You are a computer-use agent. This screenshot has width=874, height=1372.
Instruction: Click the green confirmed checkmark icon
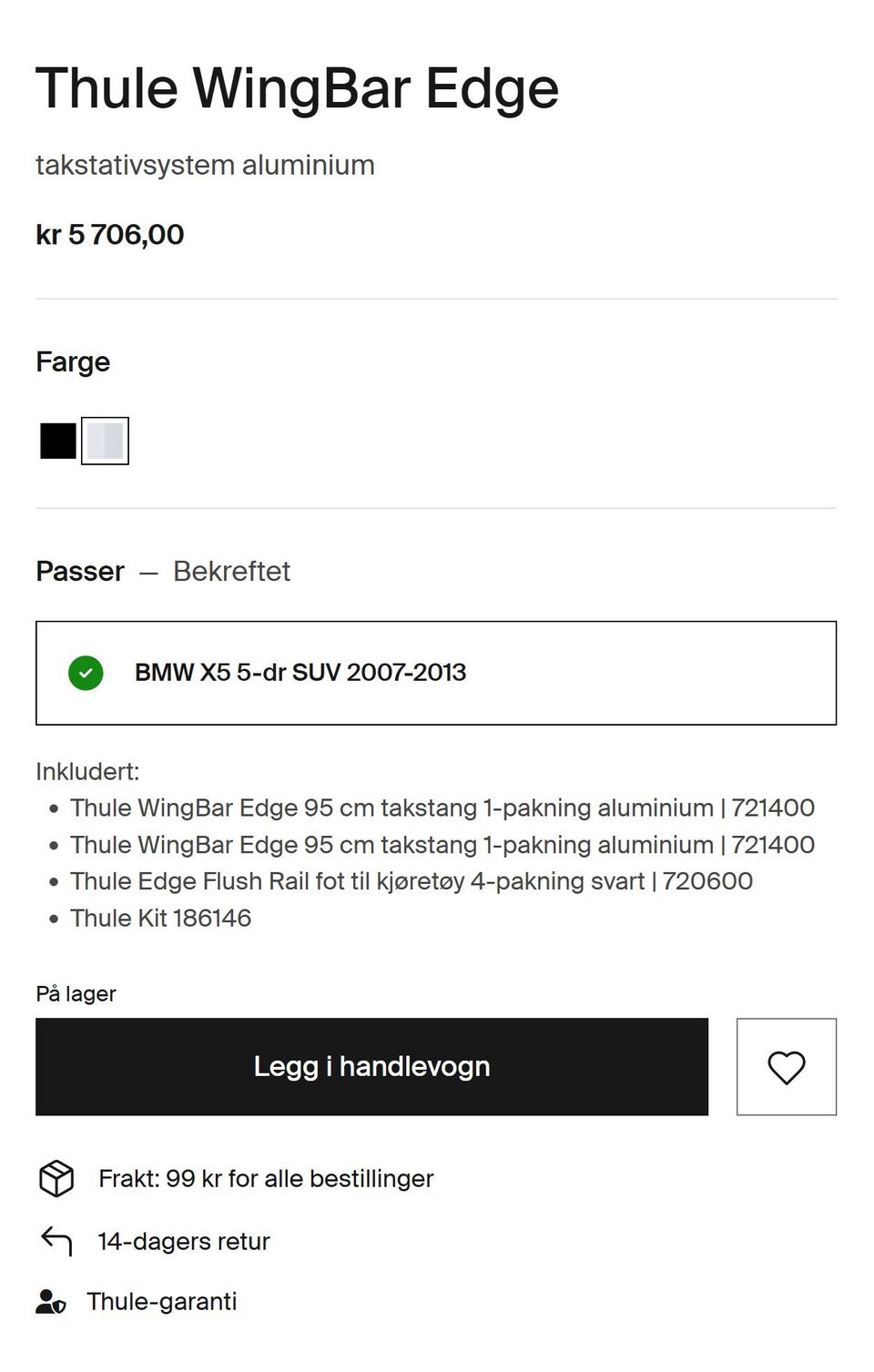(x=86, y=673)
